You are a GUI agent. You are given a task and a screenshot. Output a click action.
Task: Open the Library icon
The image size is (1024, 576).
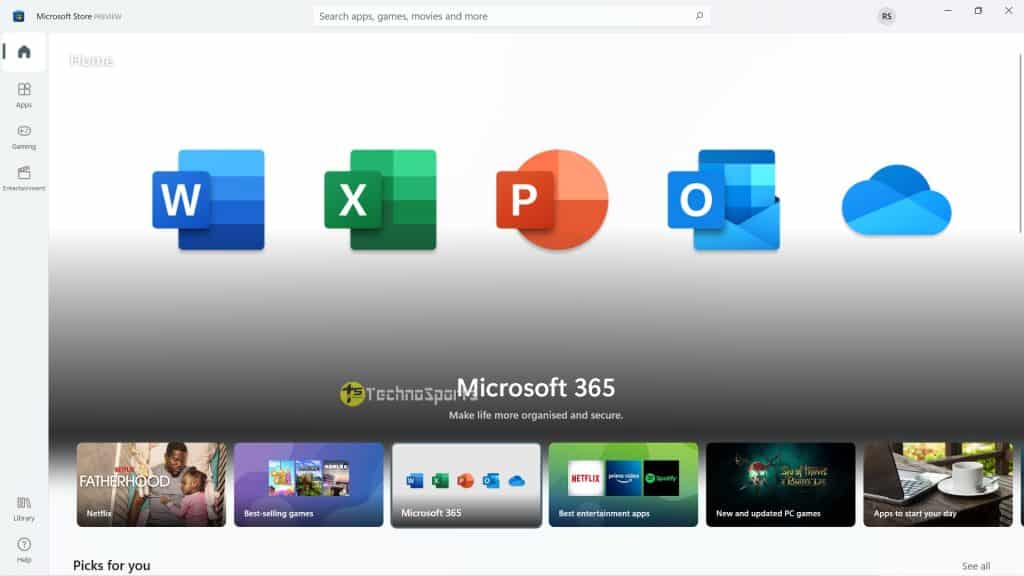(24, 508)
